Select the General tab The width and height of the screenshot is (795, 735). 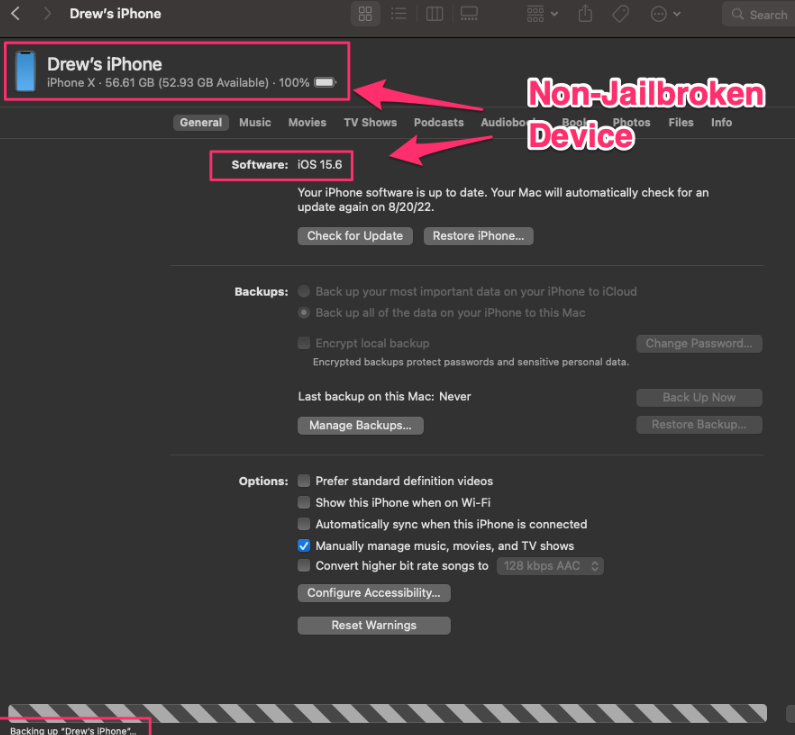pos(201,123)
